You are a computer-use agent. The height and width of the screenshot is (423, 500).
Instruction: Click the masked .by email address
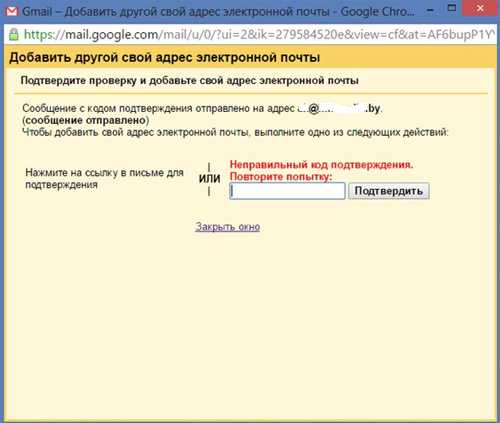tap(339, 109)
